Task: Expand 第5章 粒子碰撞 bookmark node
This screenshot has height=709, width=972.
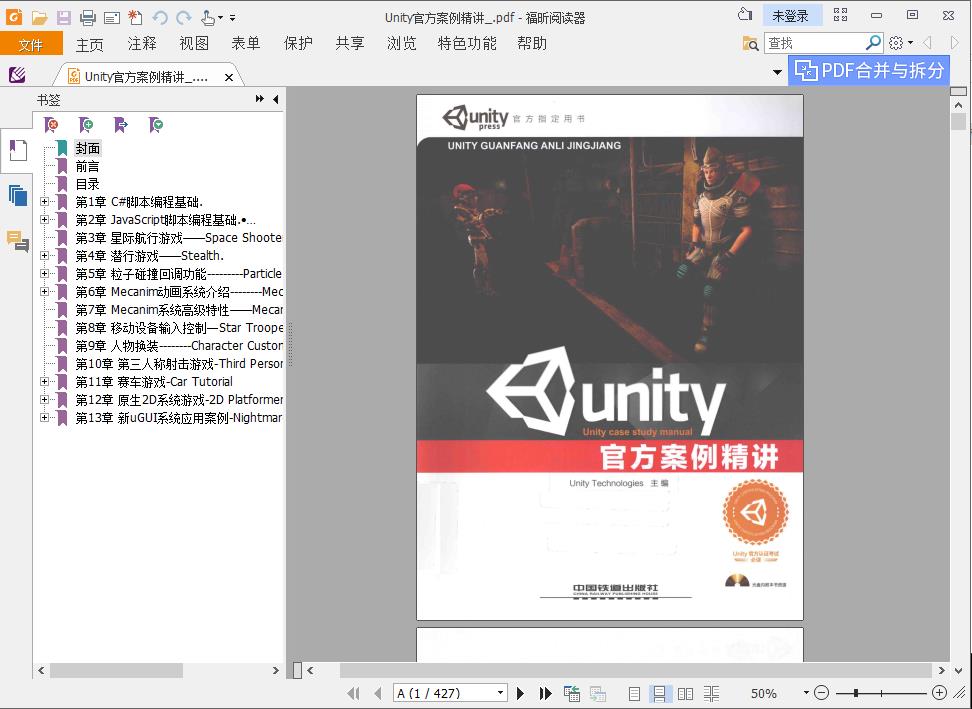Action: pos(44,273)
